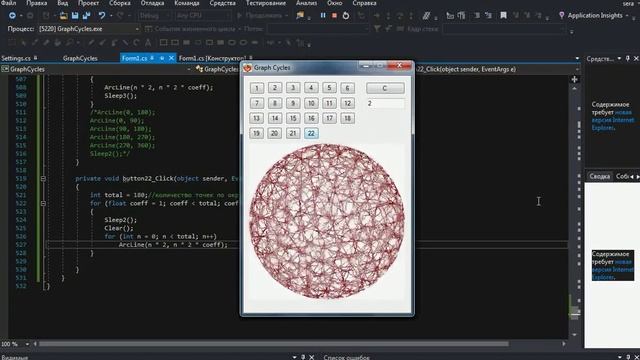Image resolution: width=640 pixels, height=360 pixels.
Task: Open the Правка menu
Action: [36, 3]
